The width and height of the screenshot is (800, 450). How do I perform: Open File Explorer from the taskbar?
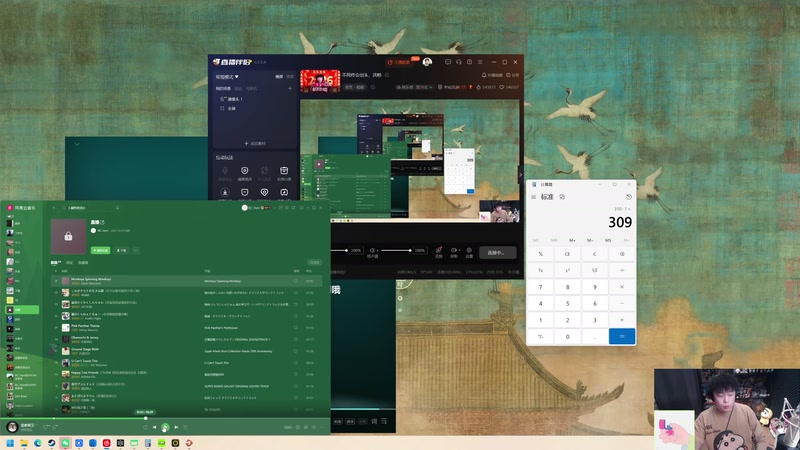(x=24, y=443)
